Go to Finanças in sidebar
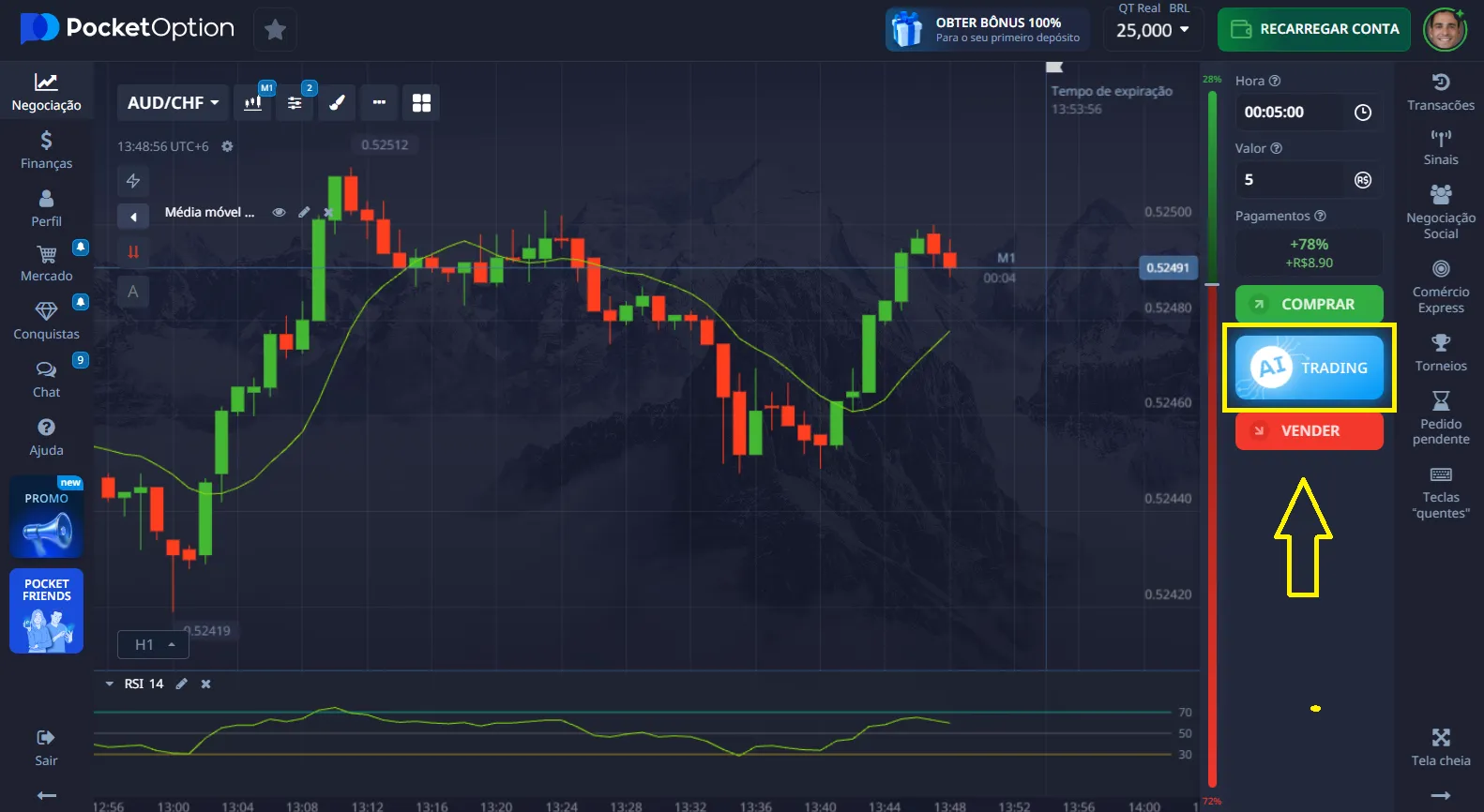This screenshot has height=812, width=1484. [x=46, y=150]
